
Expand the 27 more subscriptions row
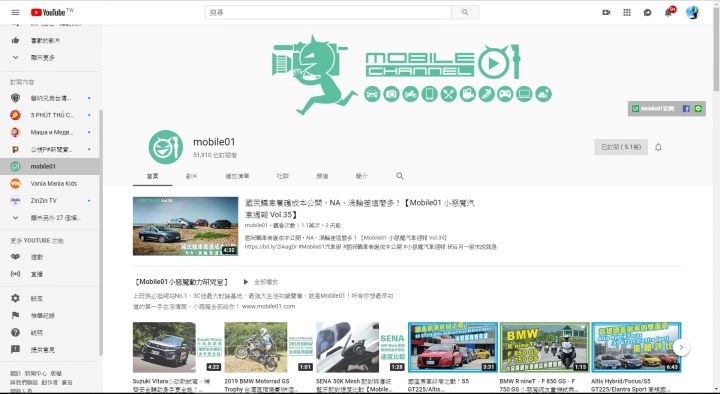click(50, 218)
